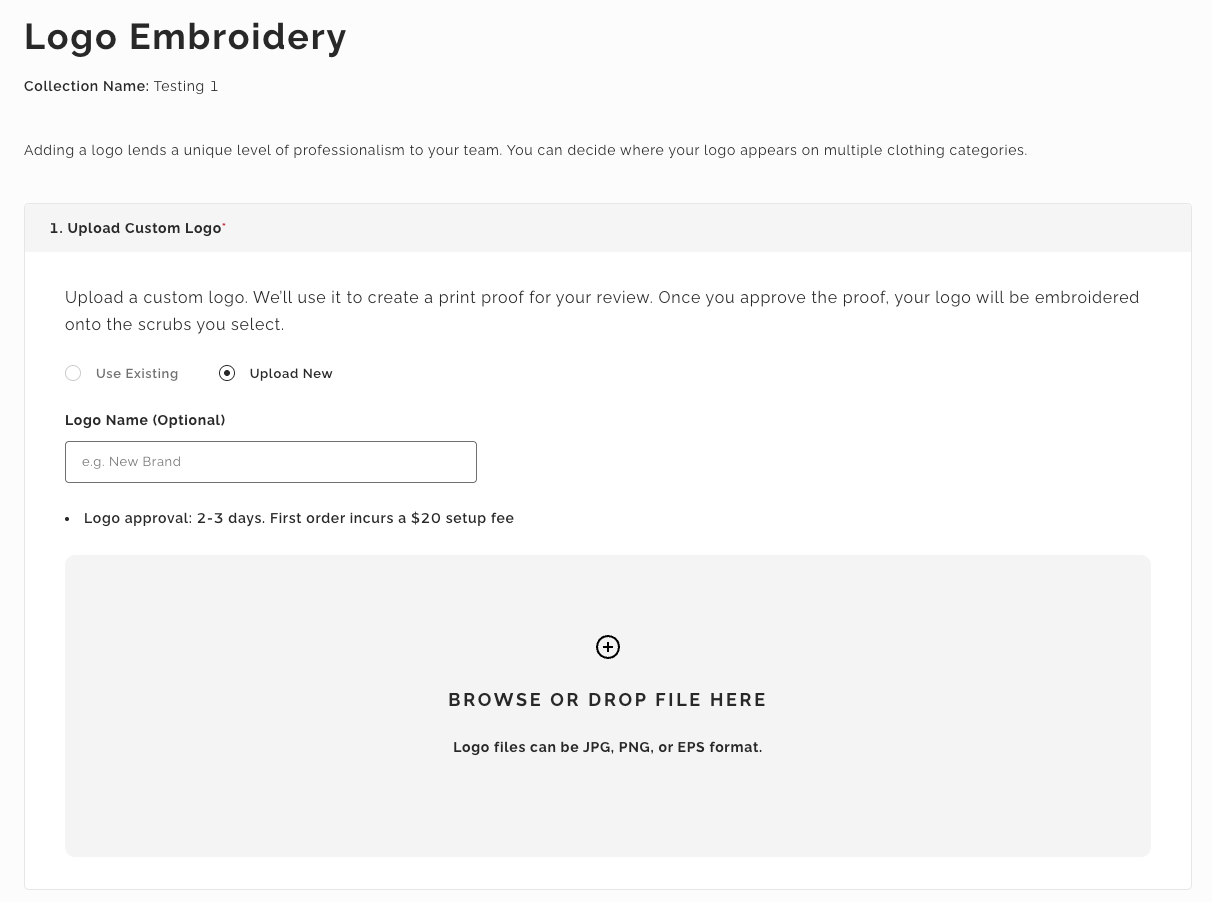Click the JPG, PNG, or EPS format note

[607, 747]
